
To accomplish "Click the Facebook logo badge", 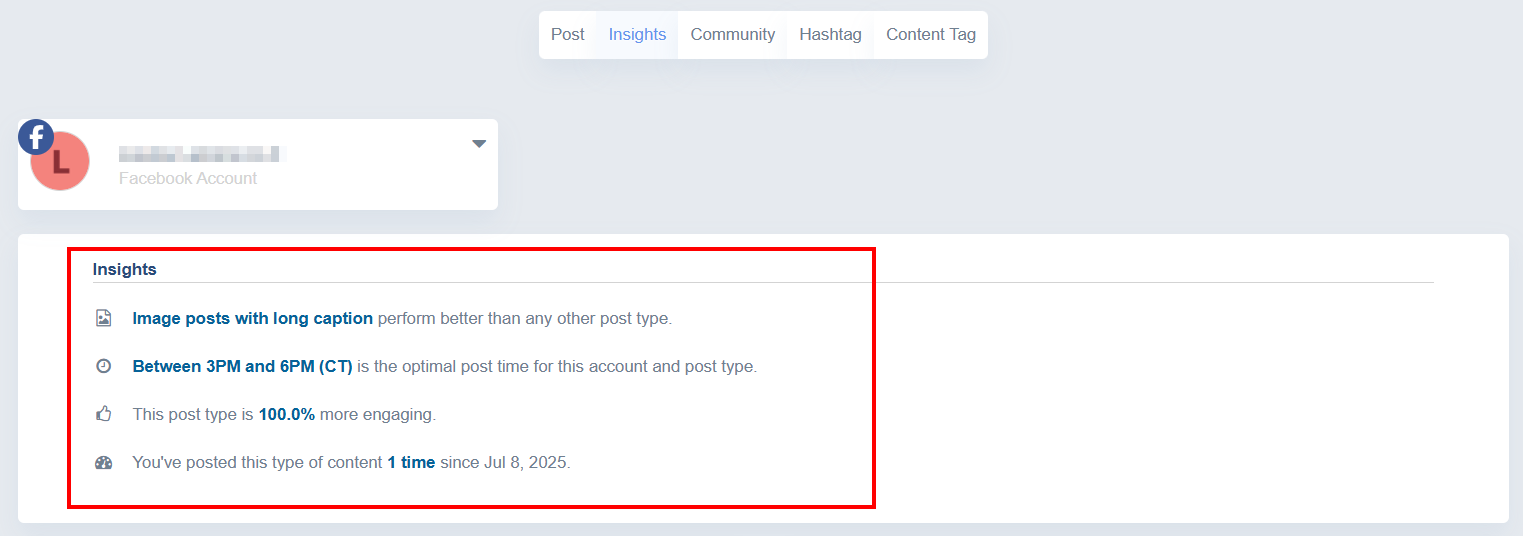I will click(36, 137).
